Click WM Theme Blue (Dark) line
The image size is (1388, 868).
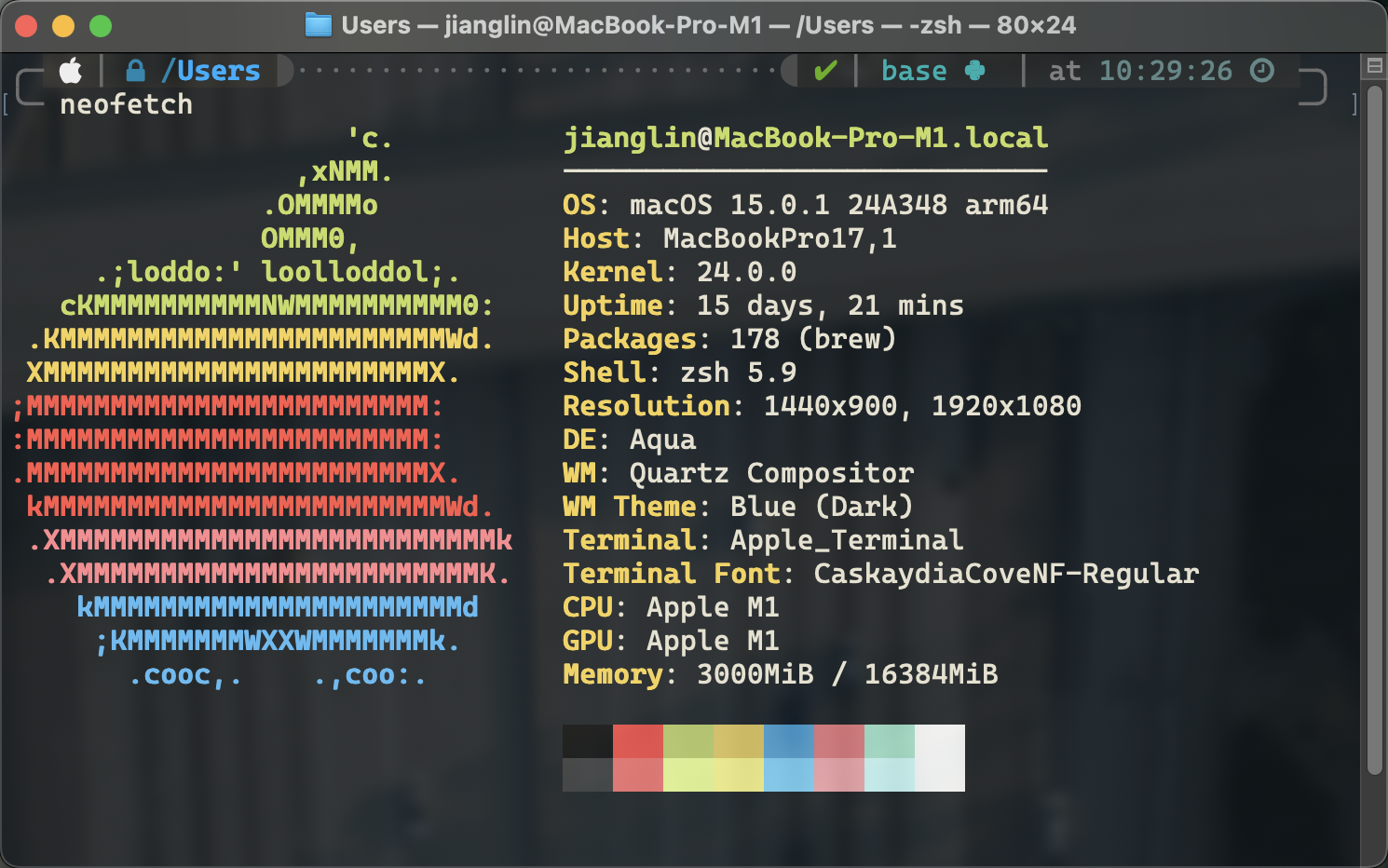pos(738,507)
